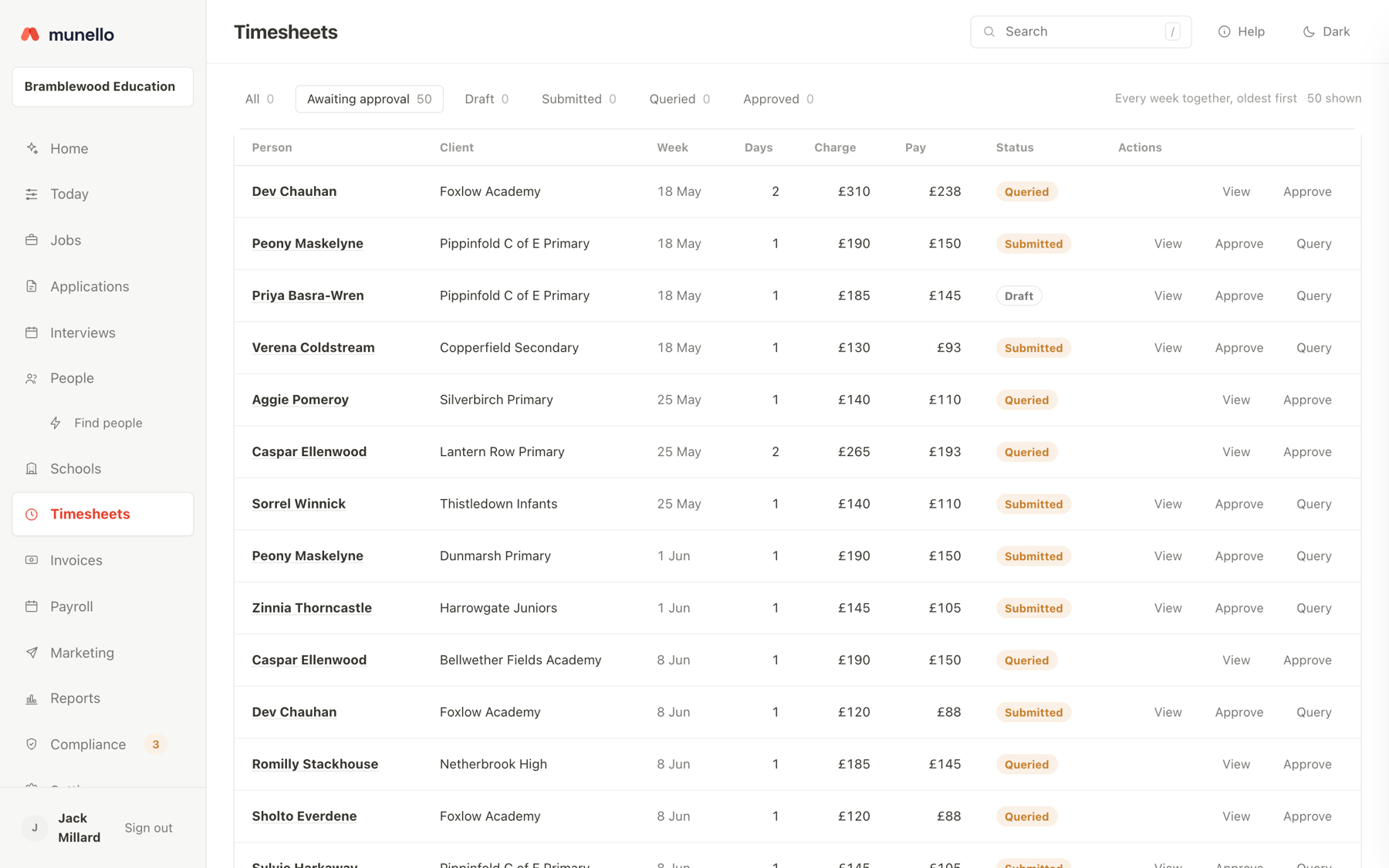Open Zinnia Thorncastle's profile link
This screenshot has height=868, width=1389.
[x=312, y=608]
